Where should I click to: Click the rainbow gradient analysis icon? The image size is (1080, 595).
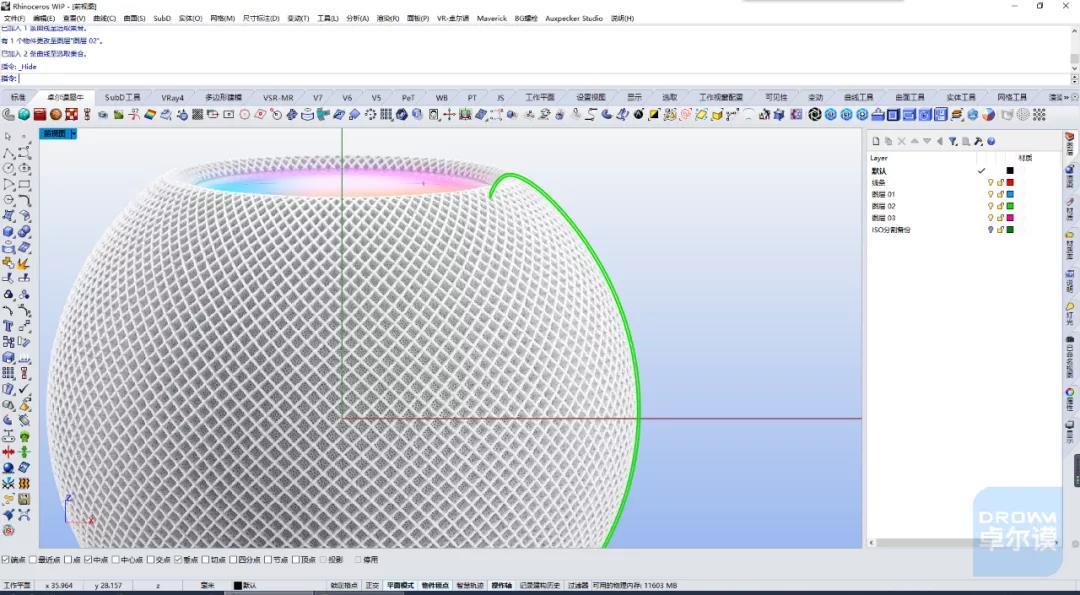tap(150, 114)
